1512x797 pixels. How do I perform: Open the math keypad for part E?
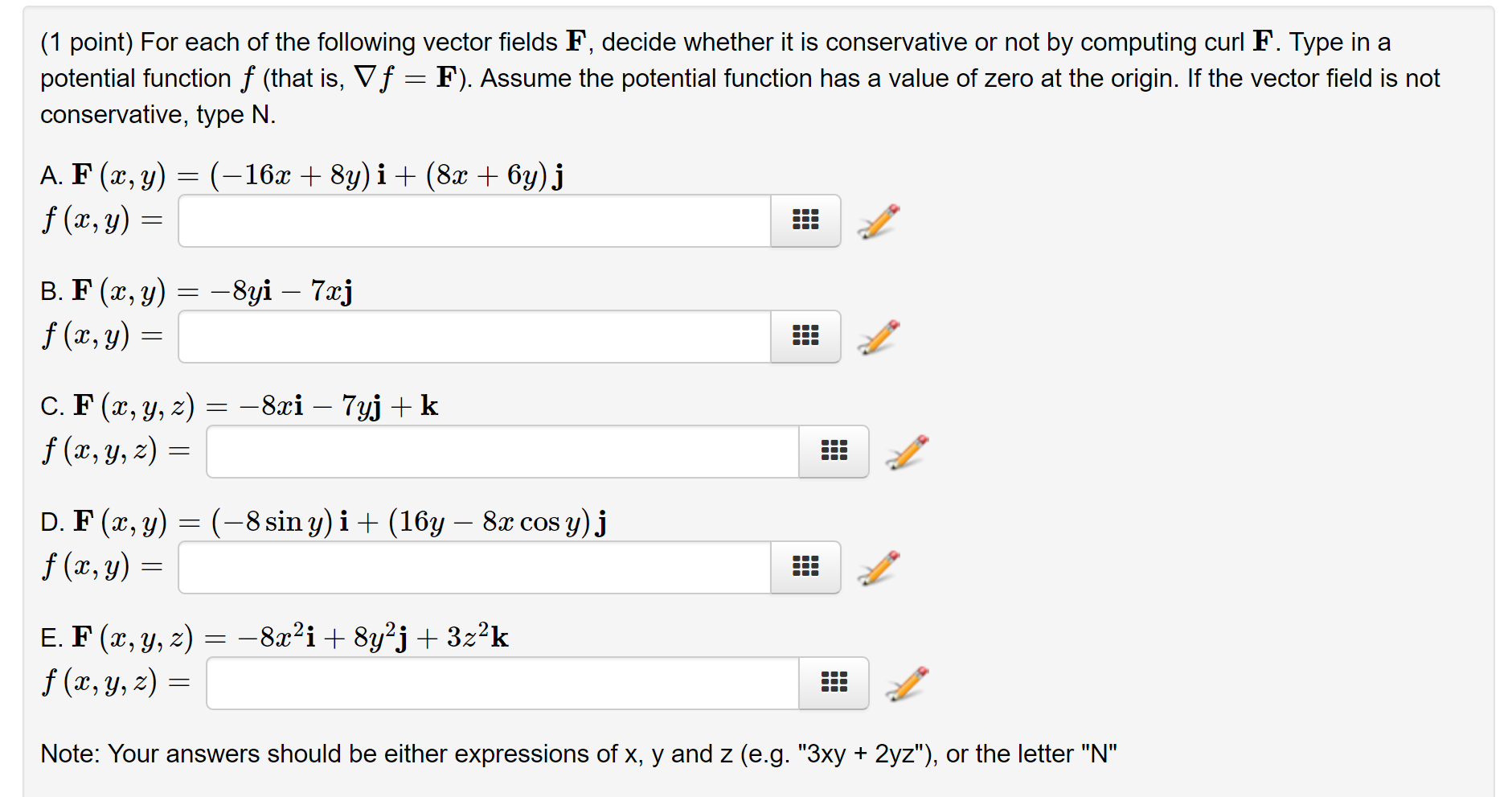click(834, 683)
